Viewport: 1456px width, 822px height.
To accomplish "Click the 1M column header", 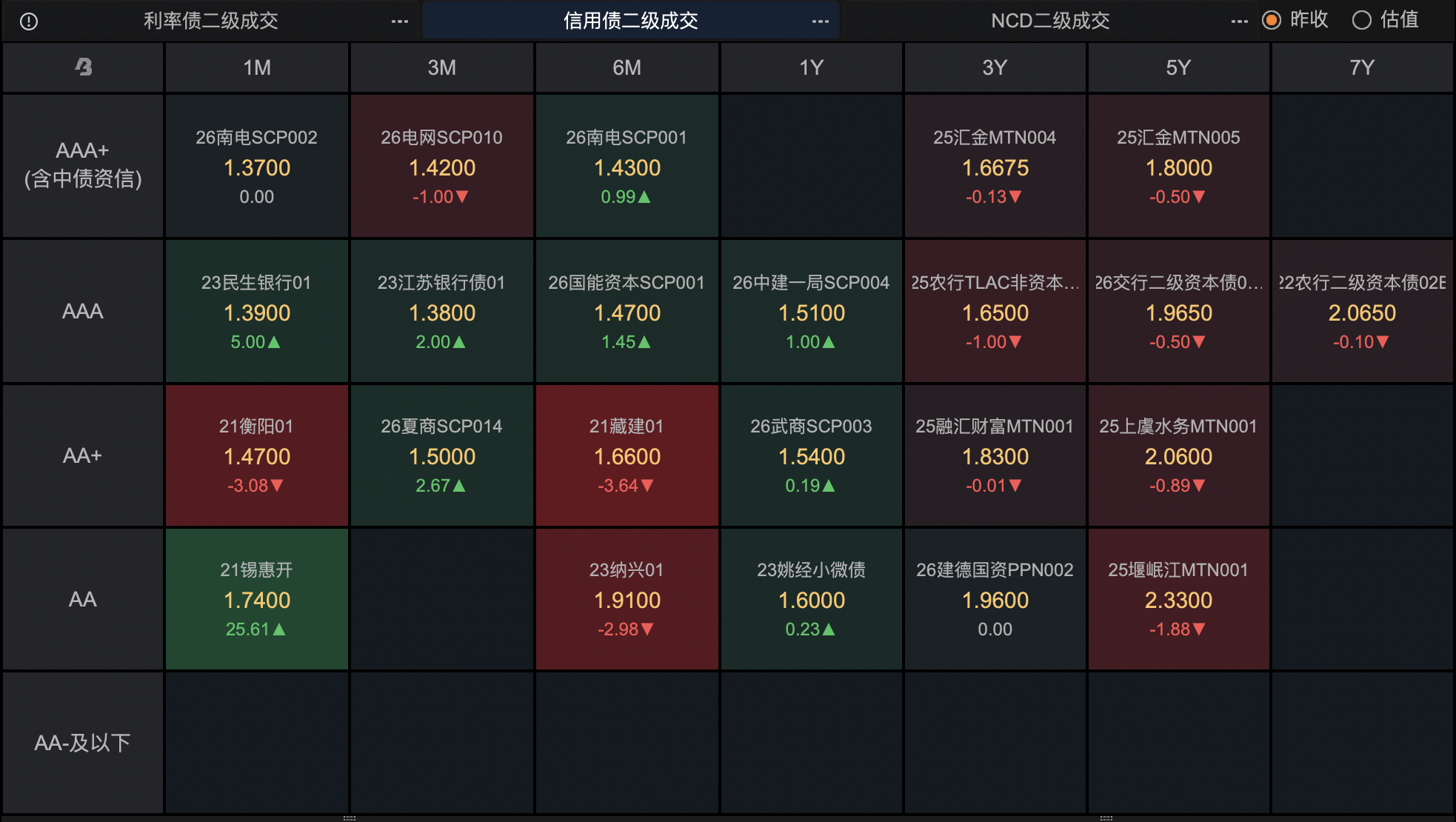I will tap(257, 67).
